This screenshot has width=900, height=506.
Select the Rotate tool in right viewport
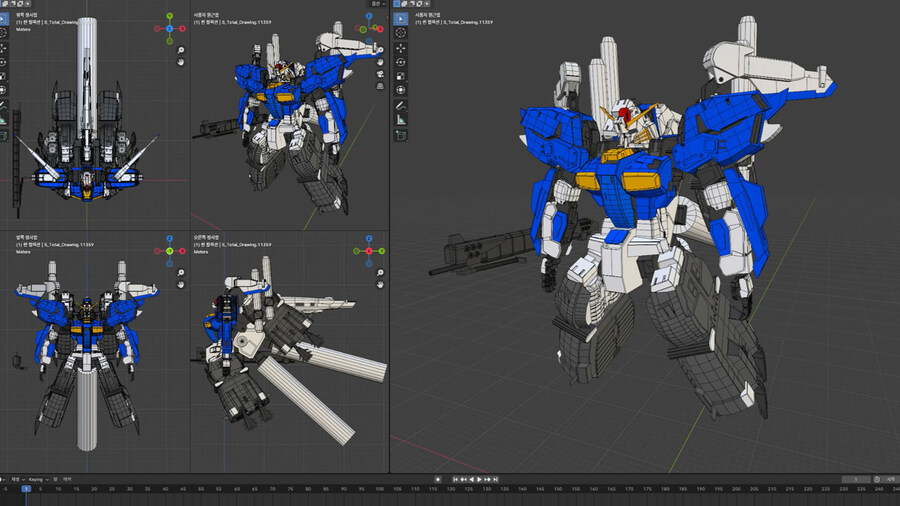point(401,62)
